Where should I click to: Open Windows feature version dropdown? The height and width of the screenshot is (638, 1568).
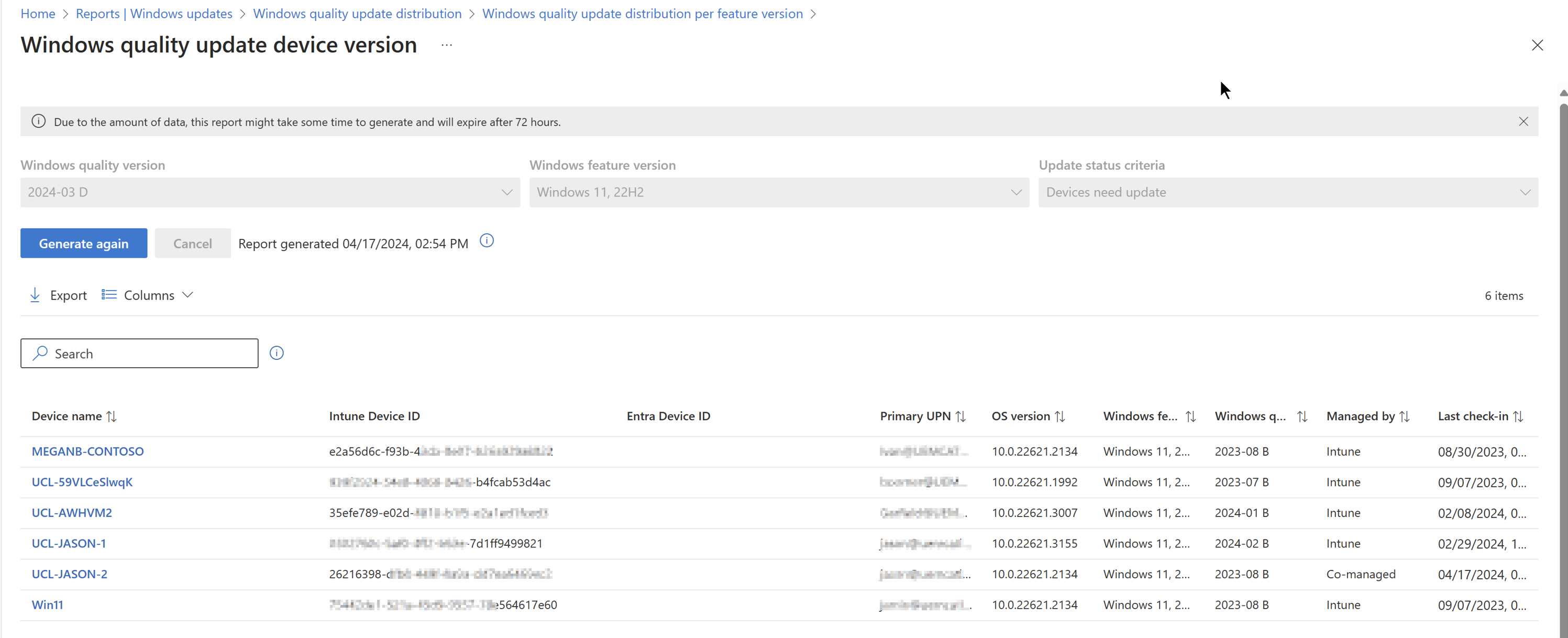[x=779, y=192]
